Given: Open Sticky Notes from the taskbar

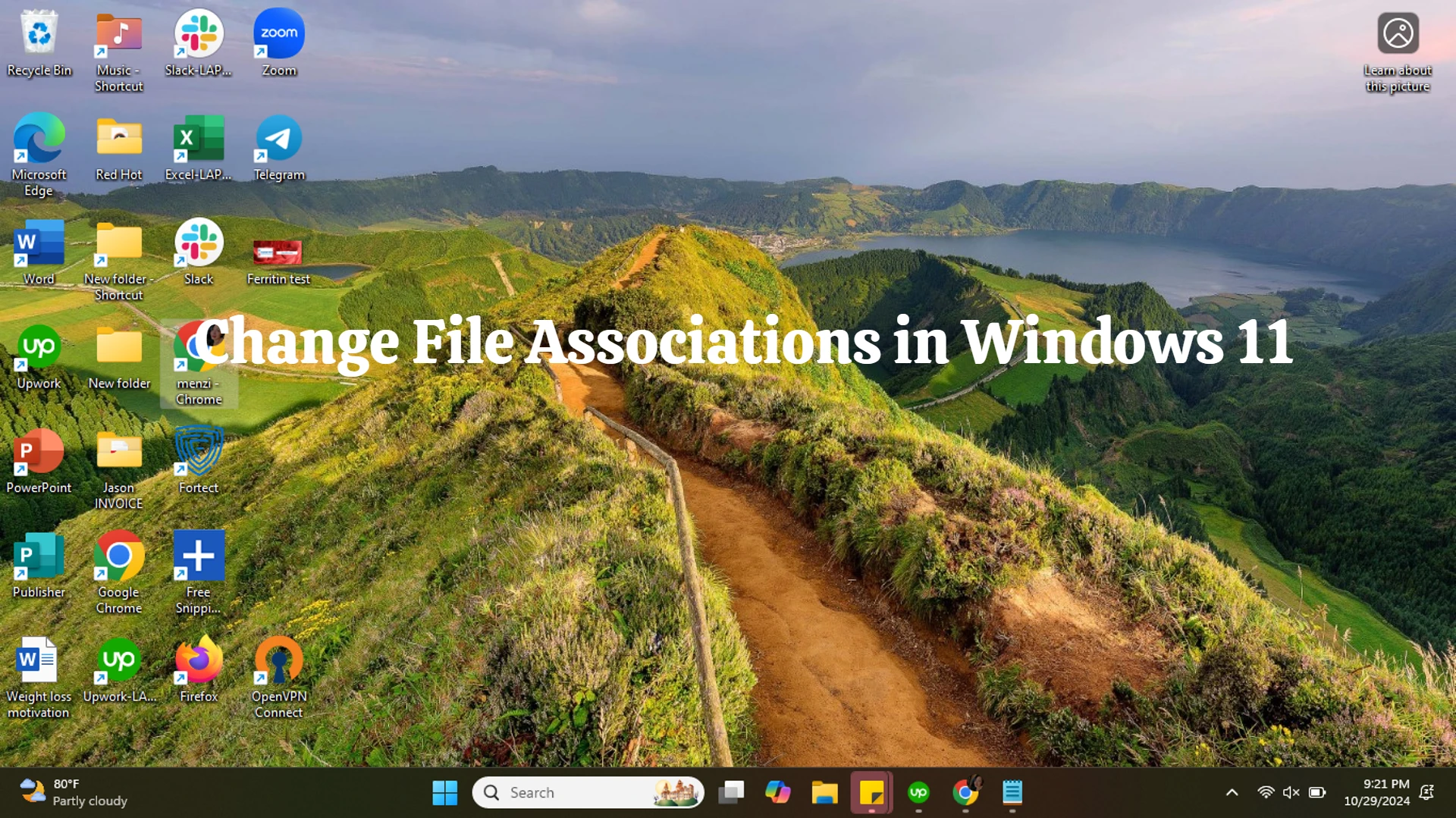Looking at the screenshot, I should pyautogui.click(x=872, y=792).
